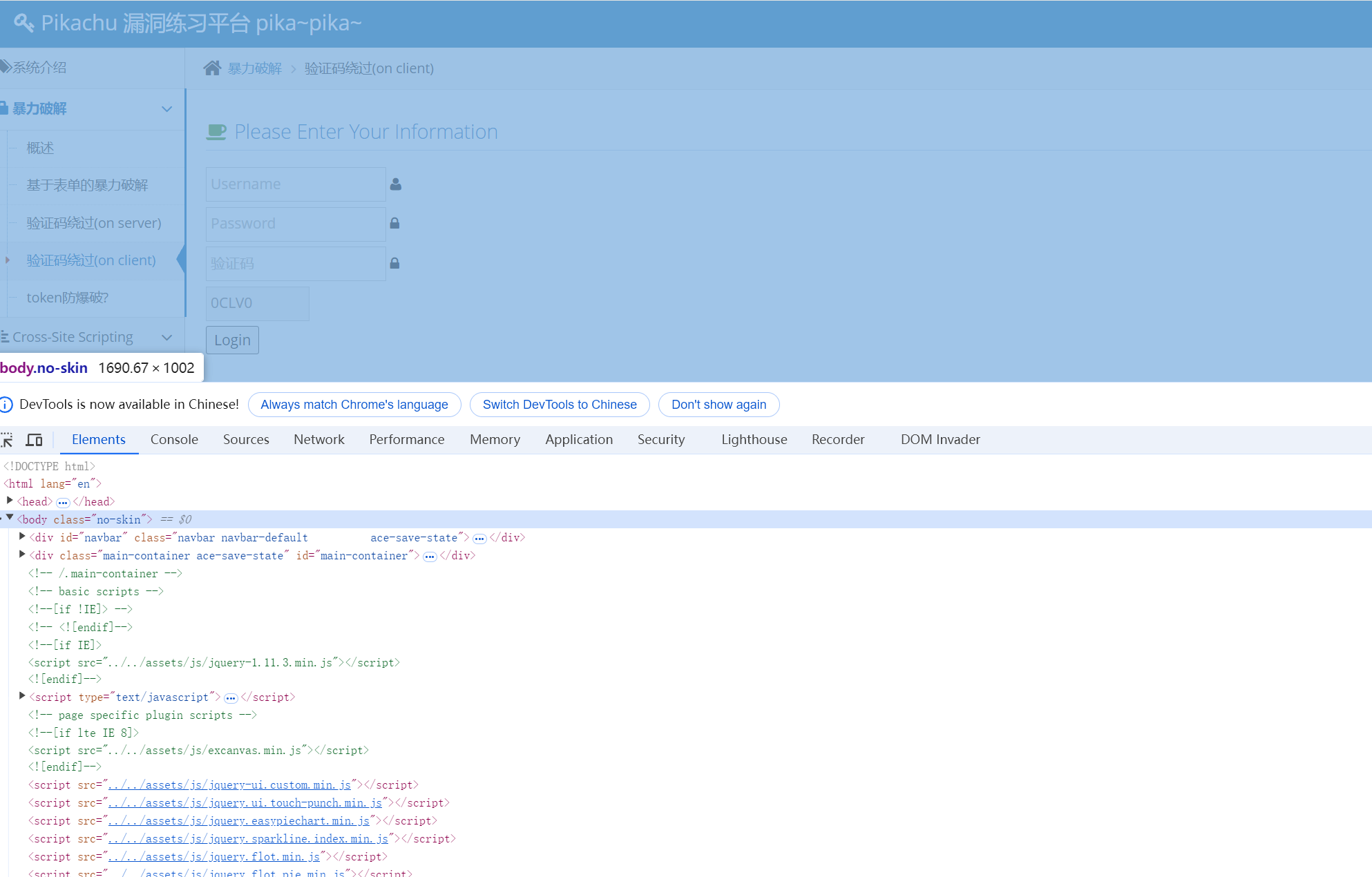The image size is (1372, 877).
Task: Expand the head element in DOM tree
Action: (x=10, y=501)
